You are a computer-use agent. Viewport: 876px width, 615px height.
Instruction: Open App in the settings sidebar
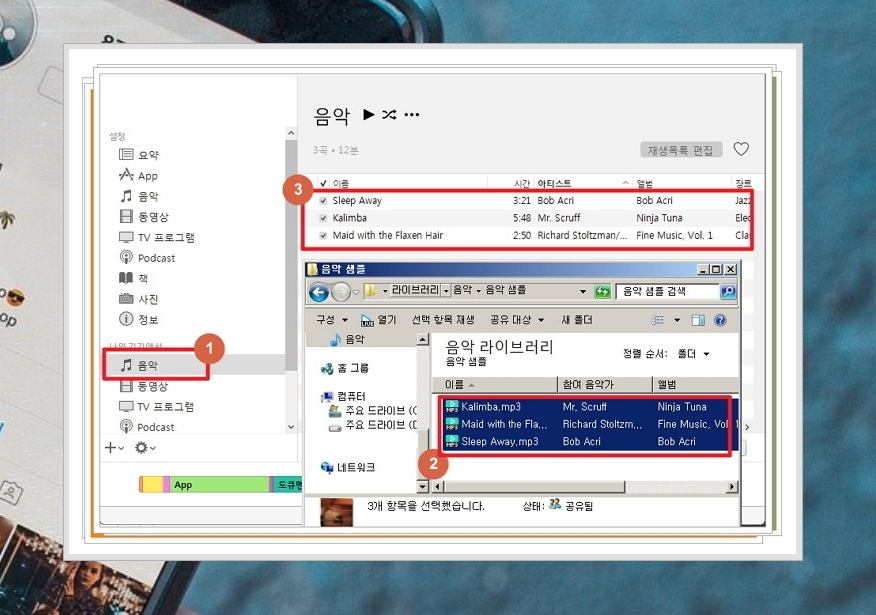point(139,175)
